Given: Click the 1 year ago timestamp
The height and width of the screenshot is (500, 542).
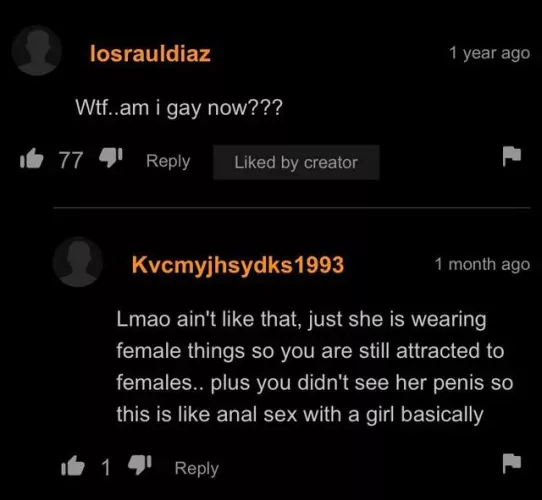Looking at the screenshot, I should (489, 53).
